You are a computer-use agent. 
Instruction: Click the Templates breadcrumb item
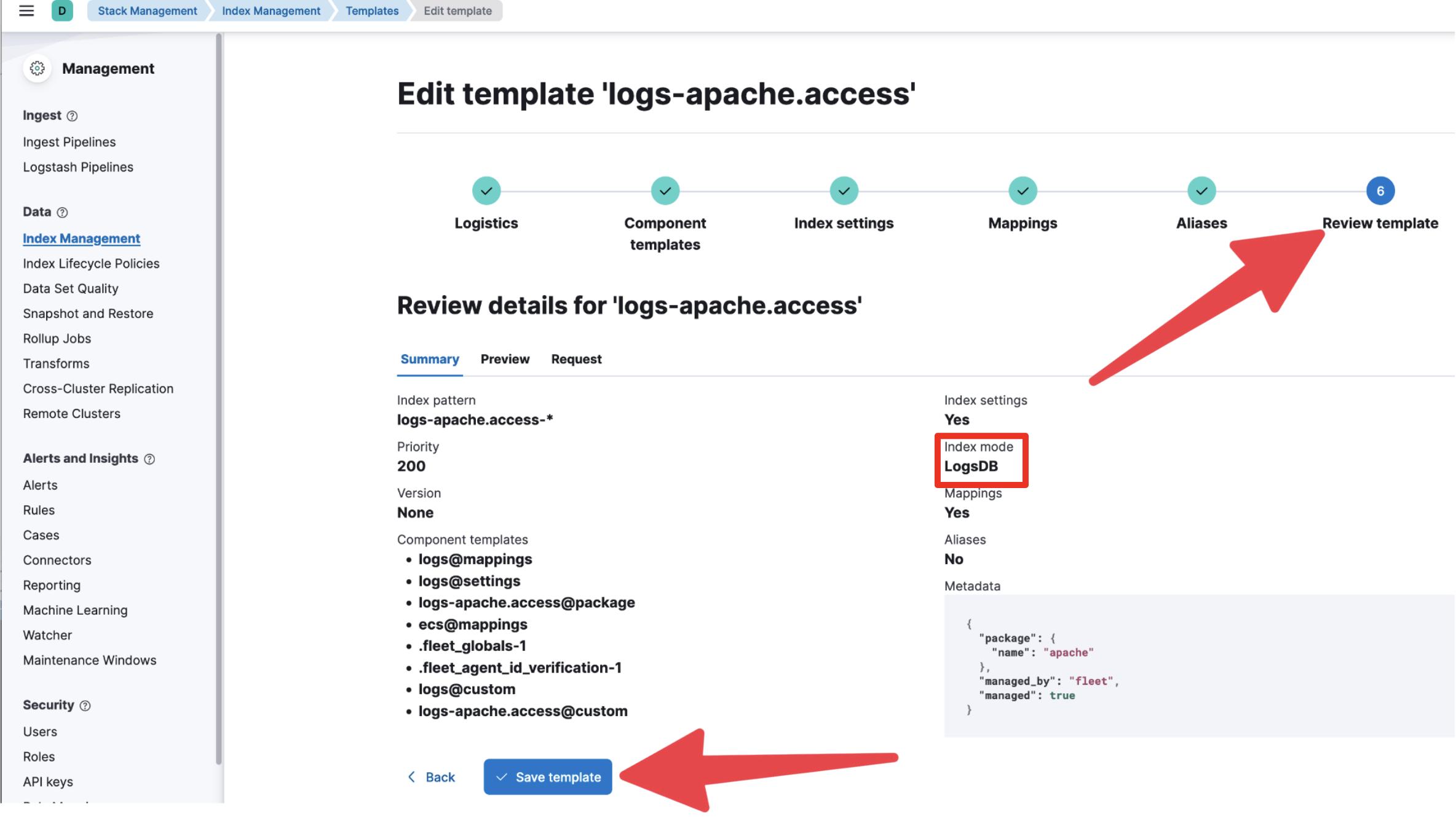coord(372,10)
